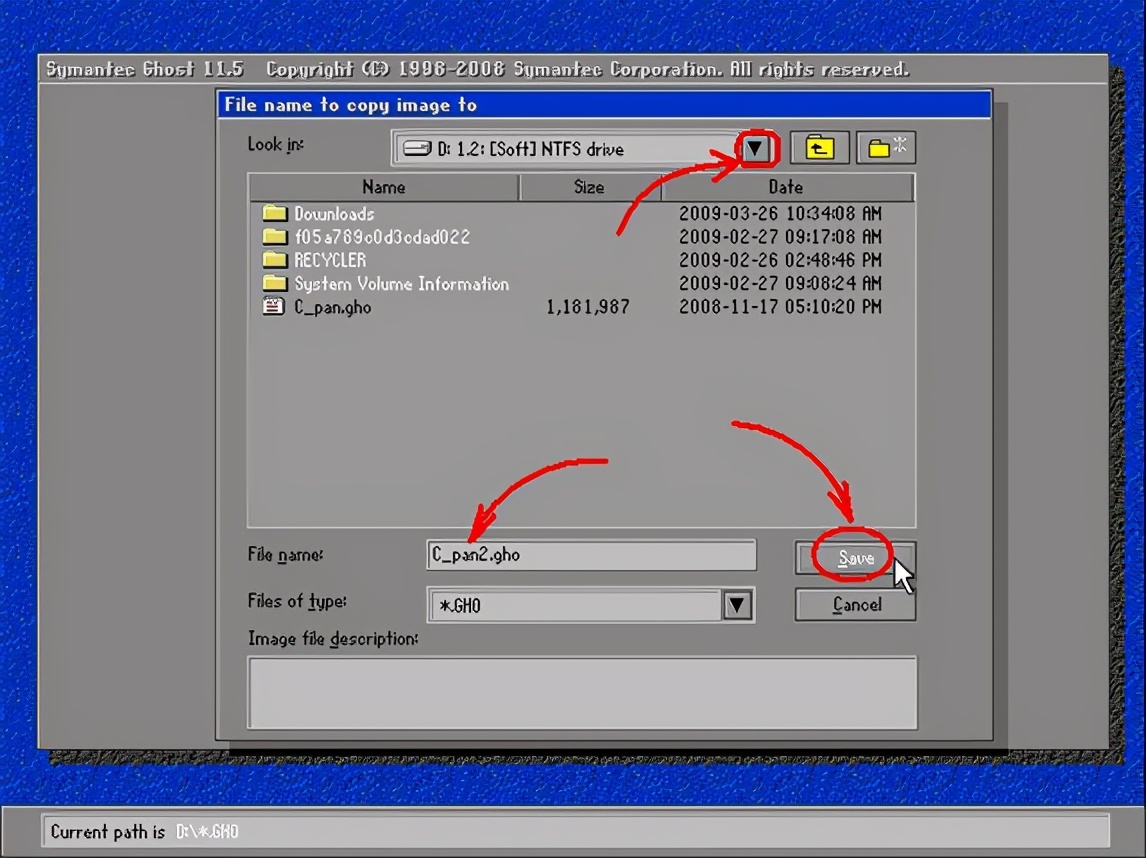Click the drive icon in Look in field
Viewport: 1146px width, 858px height.
(417, 149)
